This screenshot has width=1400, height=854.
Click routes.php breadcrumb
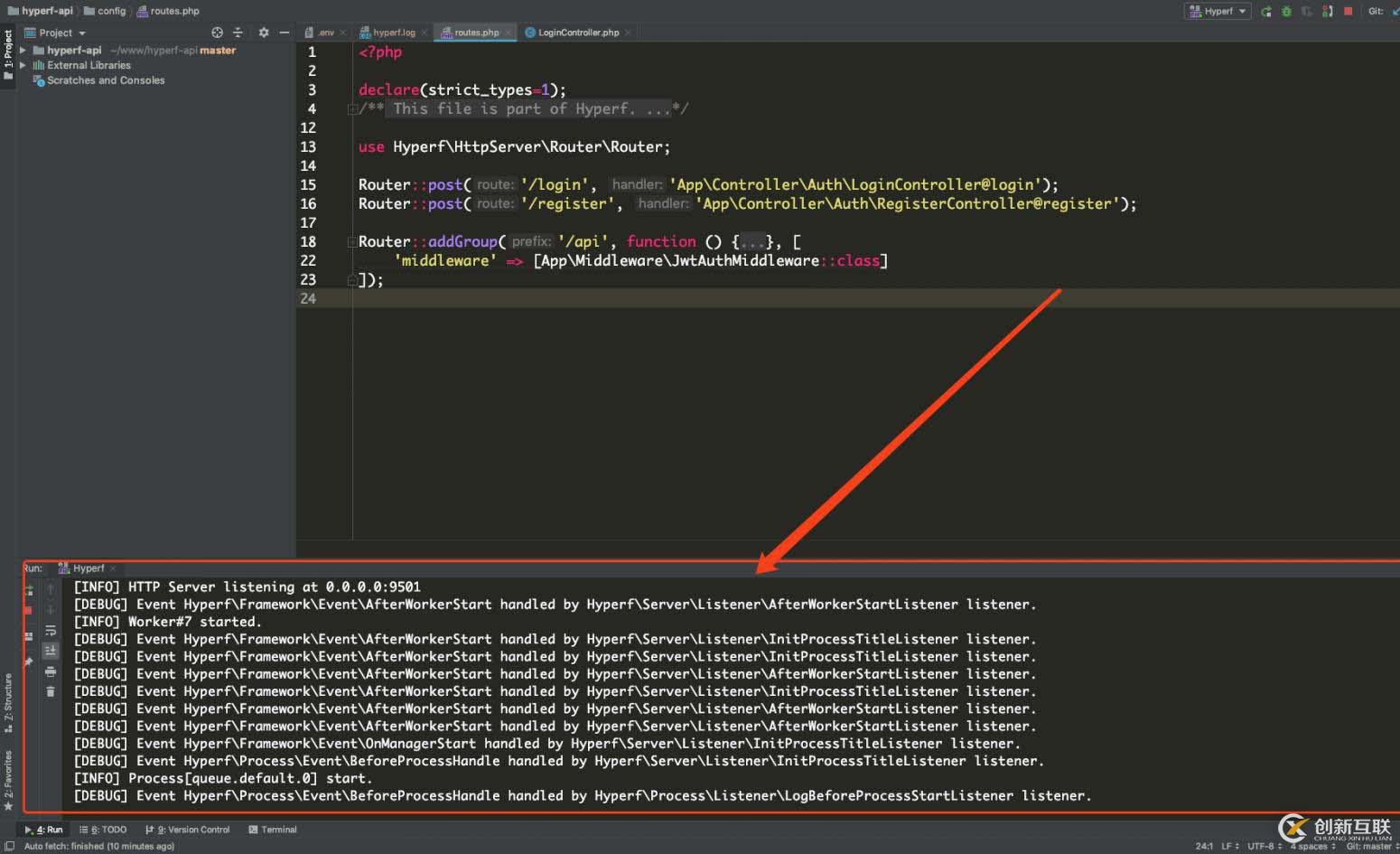(168, 11)
